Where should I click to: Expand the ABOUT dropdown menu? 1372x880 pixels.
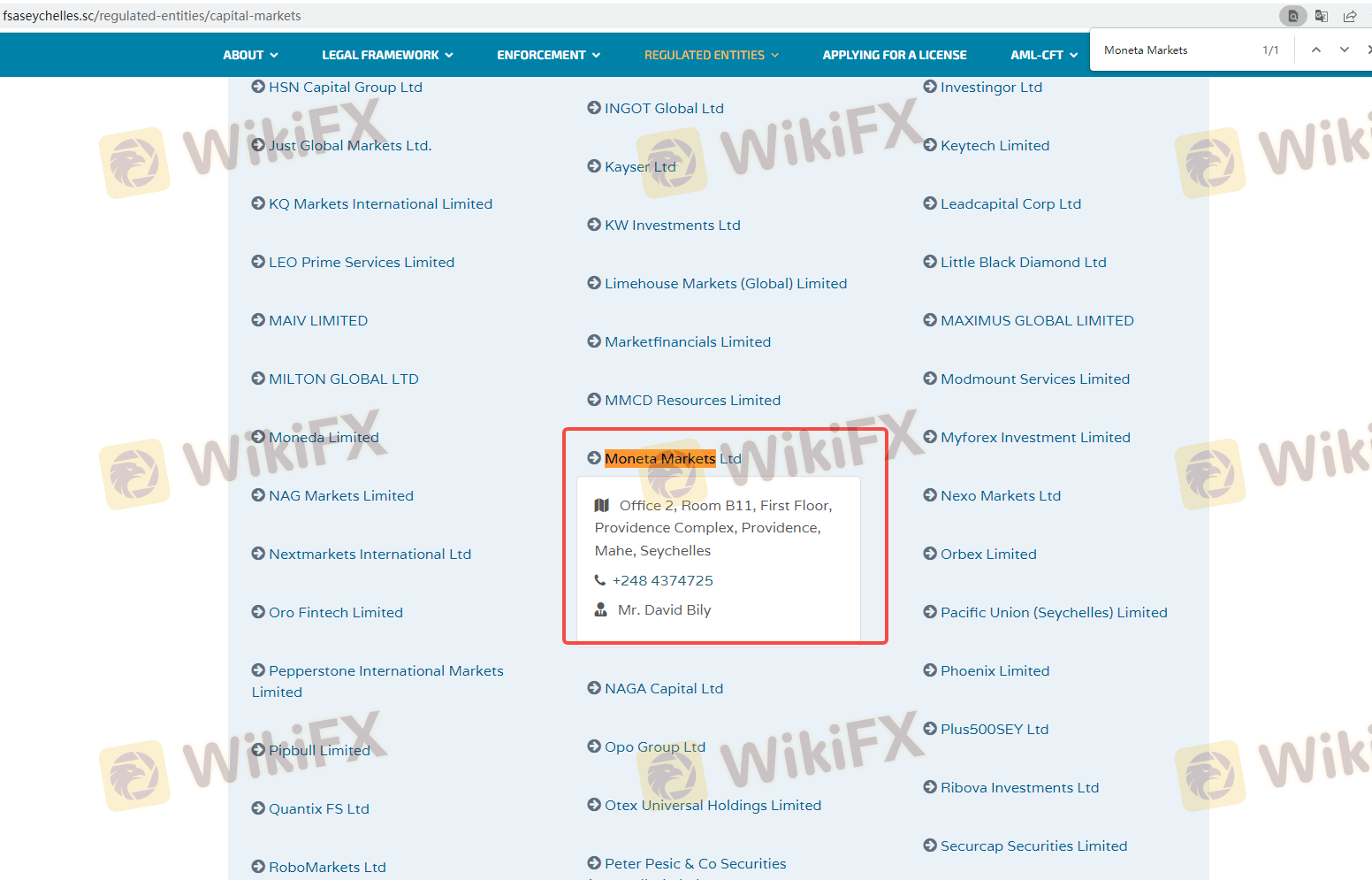coord(250,55)
